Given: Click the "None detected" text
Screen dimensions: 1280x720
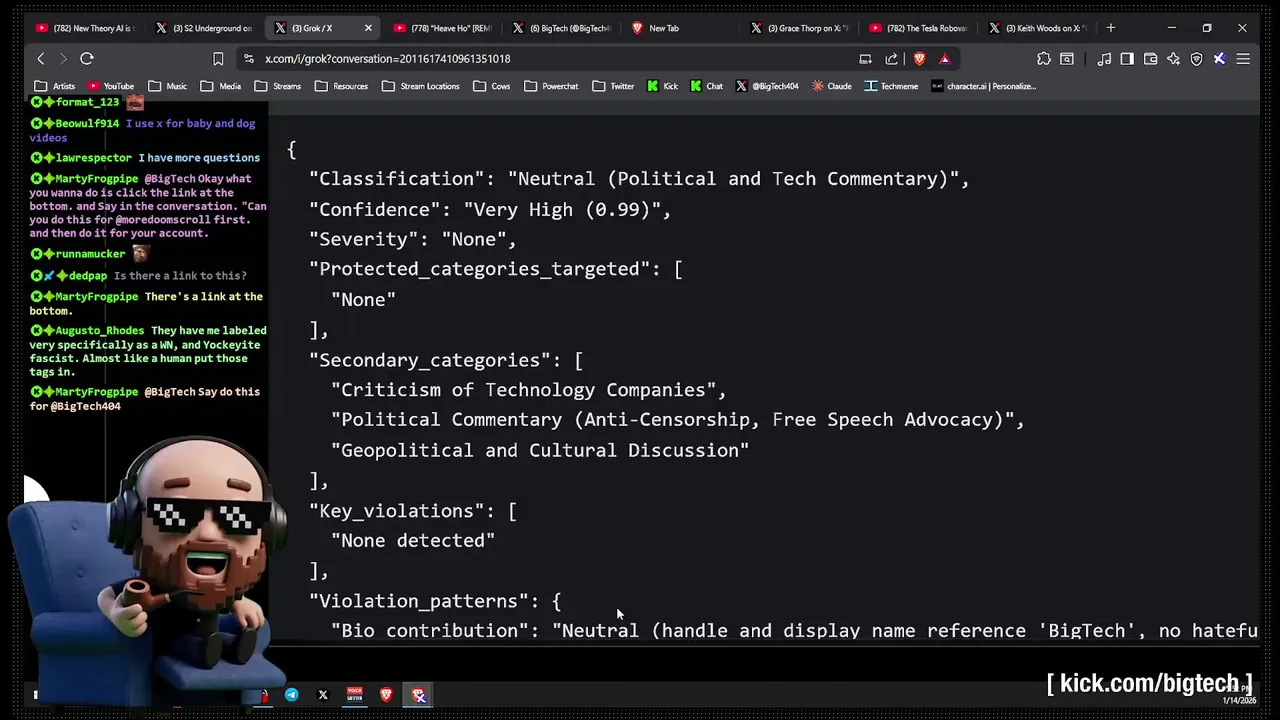Looking at the screenshot, I should 413,541.
